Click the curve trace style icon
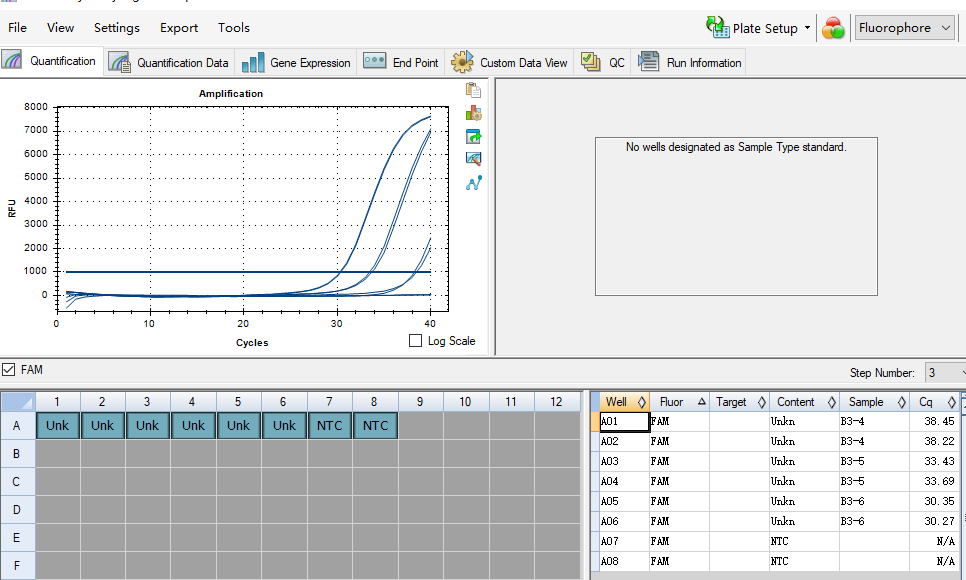The height and width of the screenshot is (580, 966). [473, 182]
